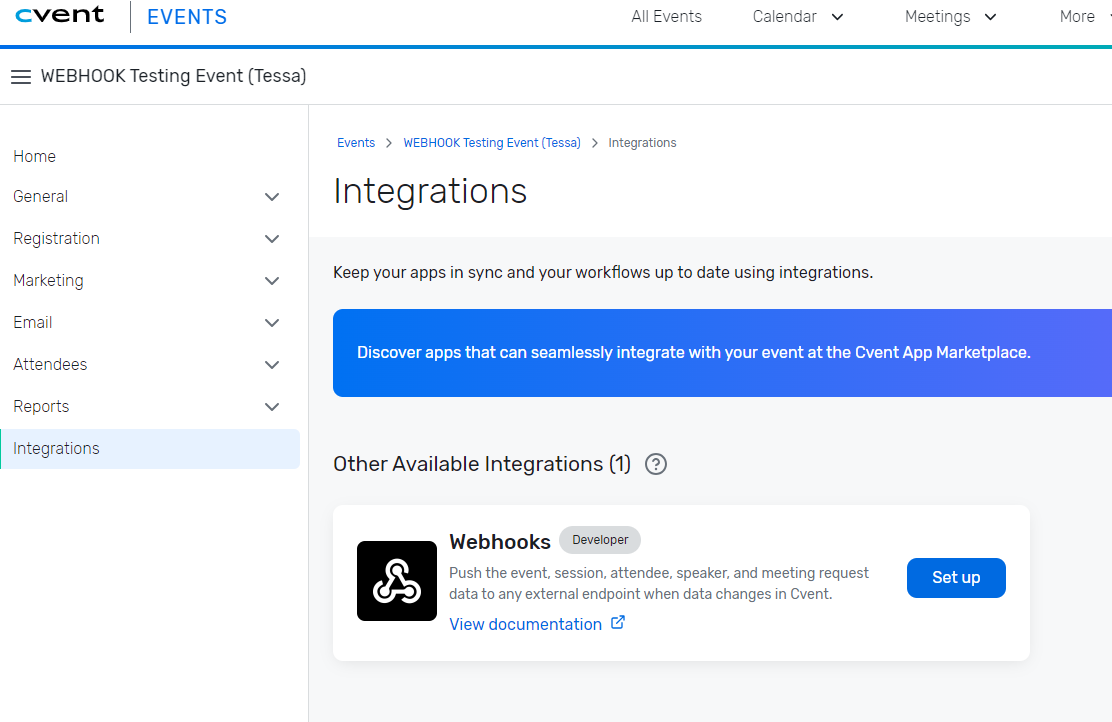Click the Developer badge on Webhooks
This screenshot has height=722, width=1112.
click(600, 540)
